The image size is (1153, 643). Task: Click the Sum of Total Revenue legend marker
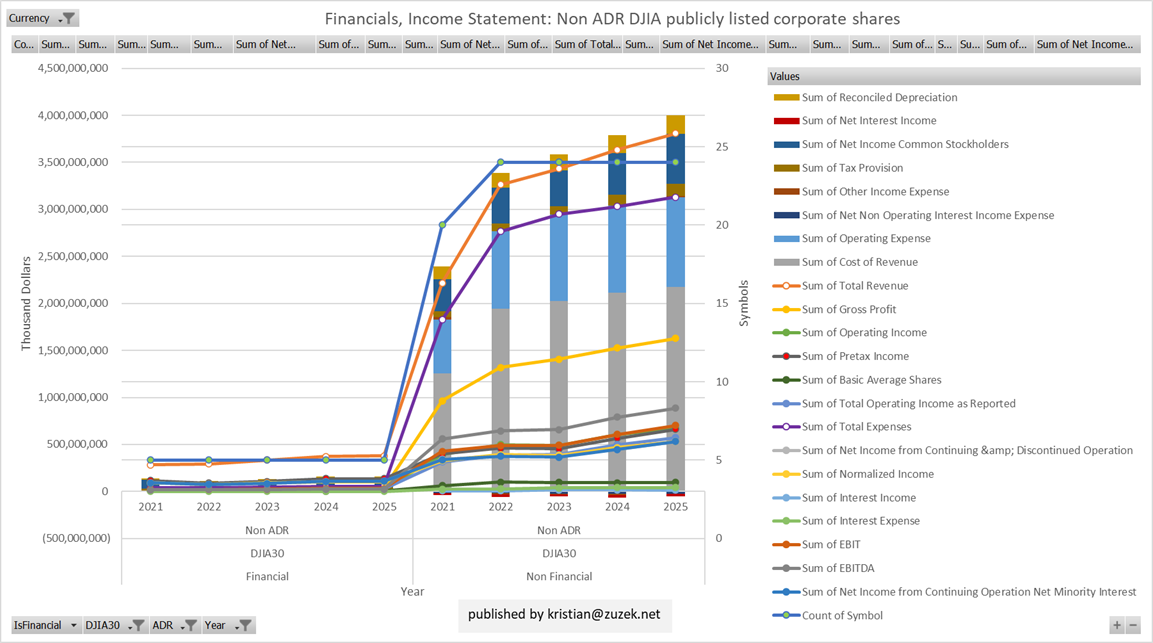click(786, 286)
